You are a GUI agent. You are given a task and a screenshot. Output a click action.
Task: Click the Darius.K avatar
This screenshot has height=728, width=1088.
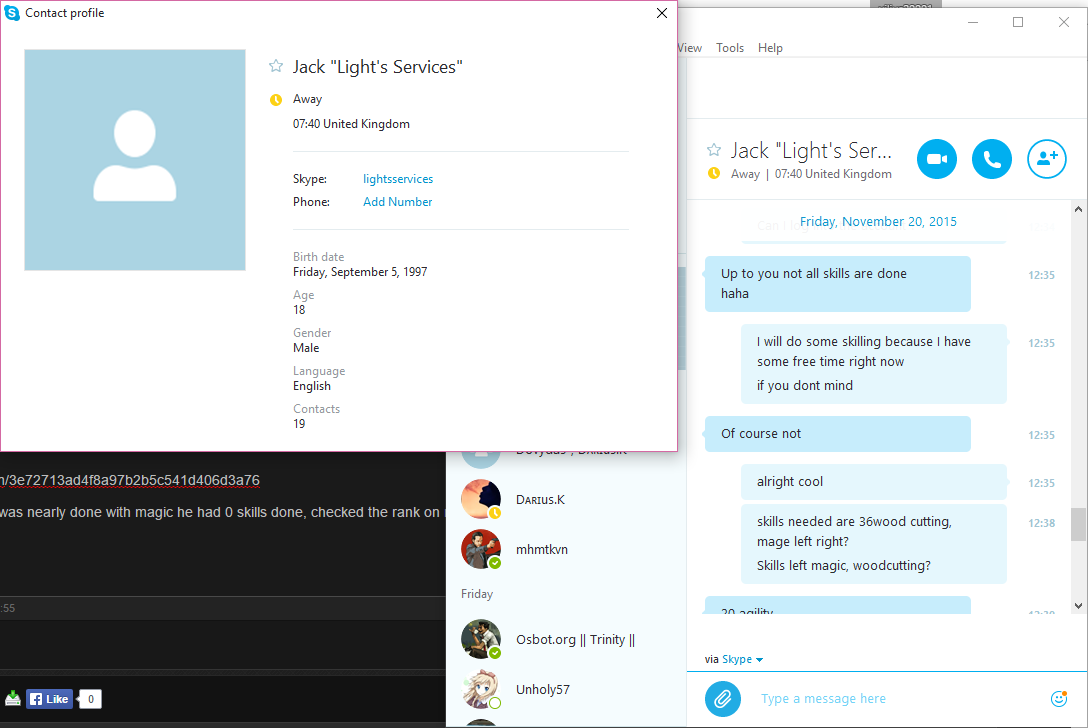click(481, 499)
